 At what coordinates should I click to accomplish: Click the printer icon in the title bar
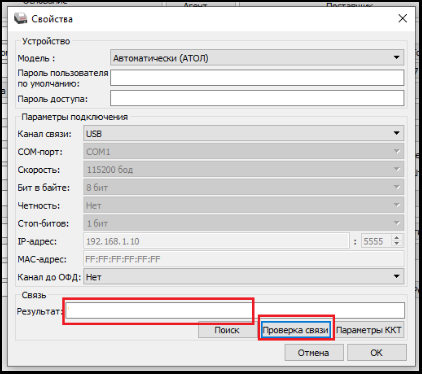pyautogui.click(x=20, y=18)
